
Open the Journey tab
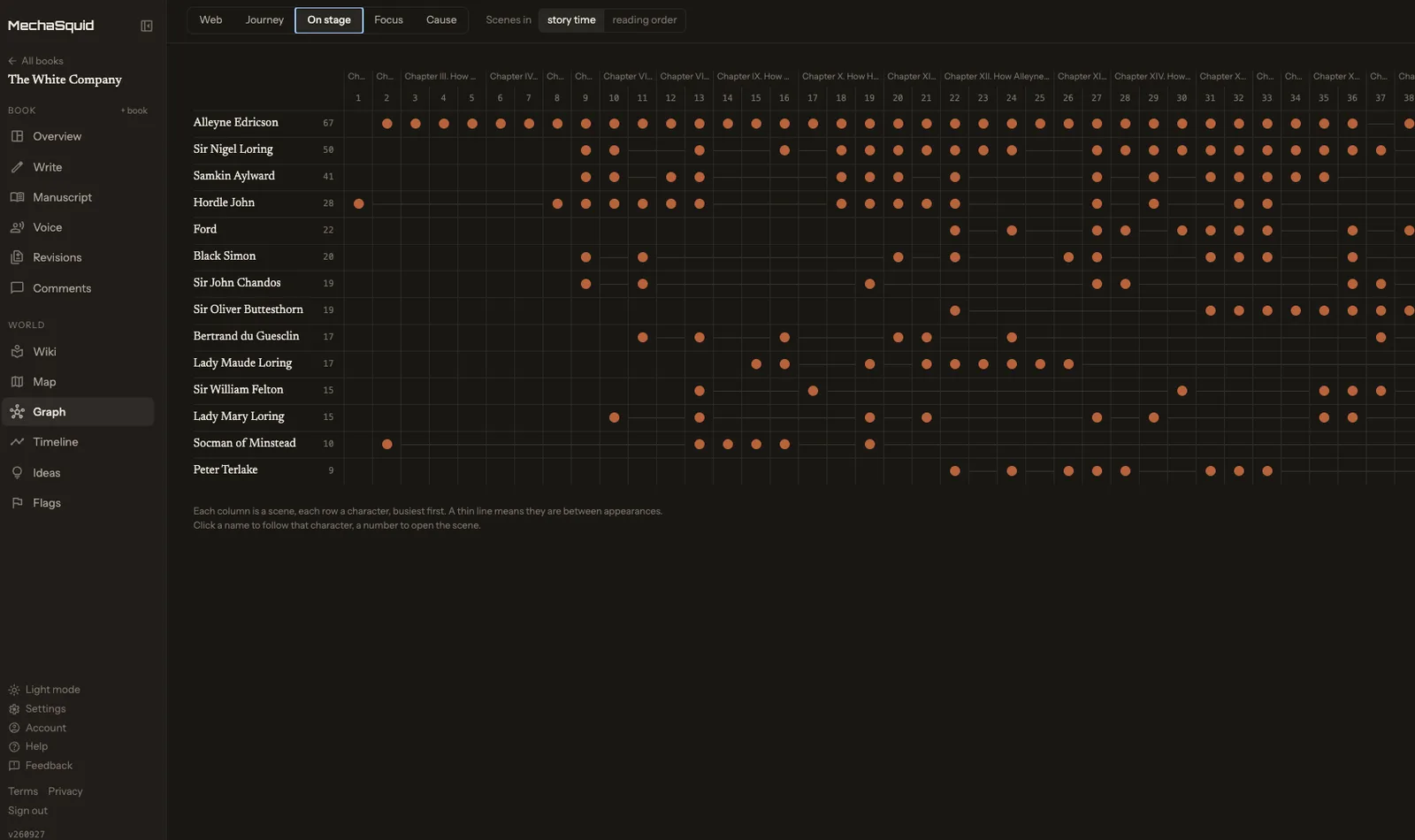point(264,20)
